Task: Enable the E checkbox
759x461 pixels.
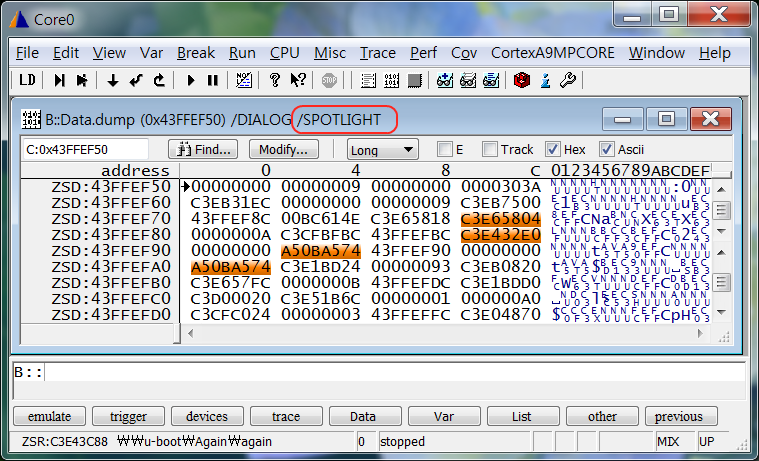Action: (x=445, y=150)
